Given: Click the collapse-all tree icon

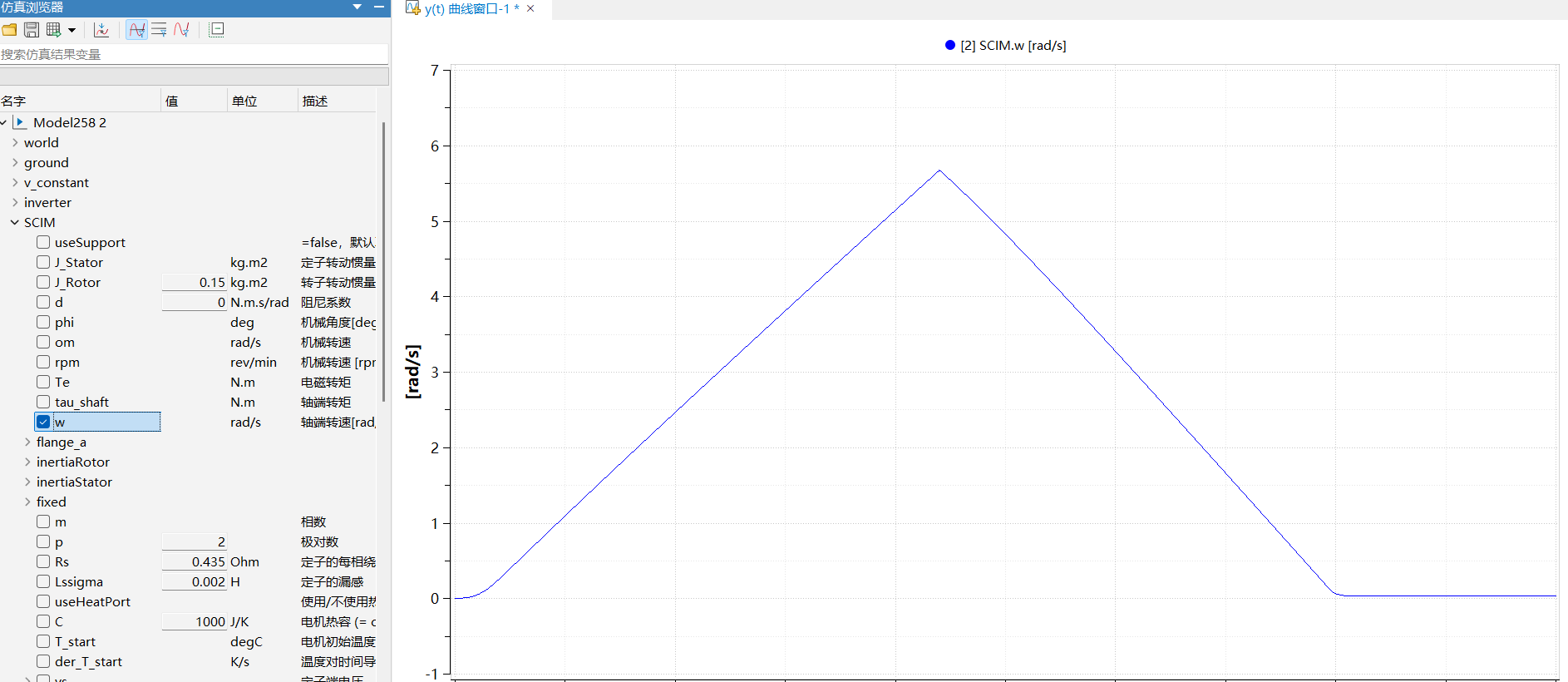Looking at the screenshot, I should click(x=217, y=30).
